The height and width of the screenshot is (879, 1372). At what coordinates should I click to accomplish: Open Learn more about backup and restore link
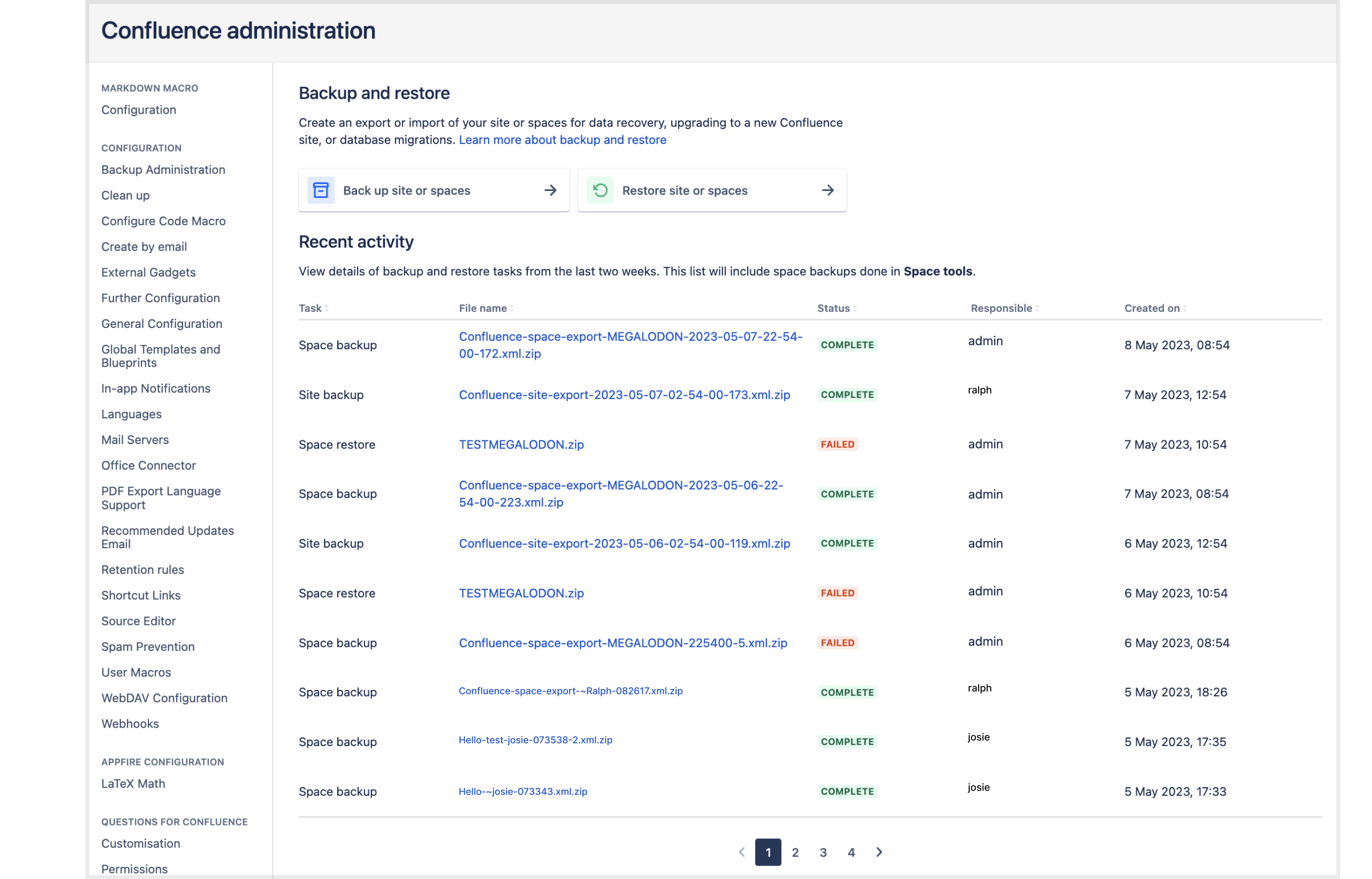coord(562,140)
